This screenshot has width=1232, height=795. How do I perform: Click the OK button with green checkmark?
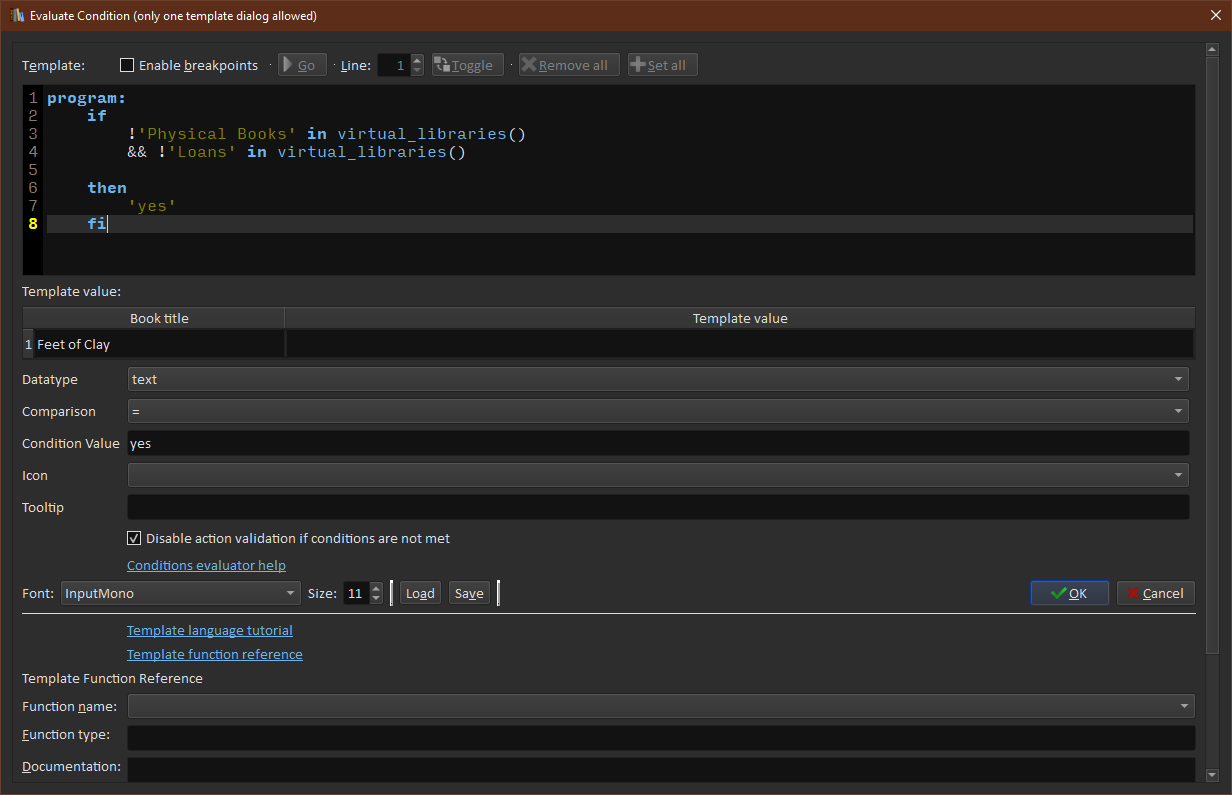tap(1069, 593)
